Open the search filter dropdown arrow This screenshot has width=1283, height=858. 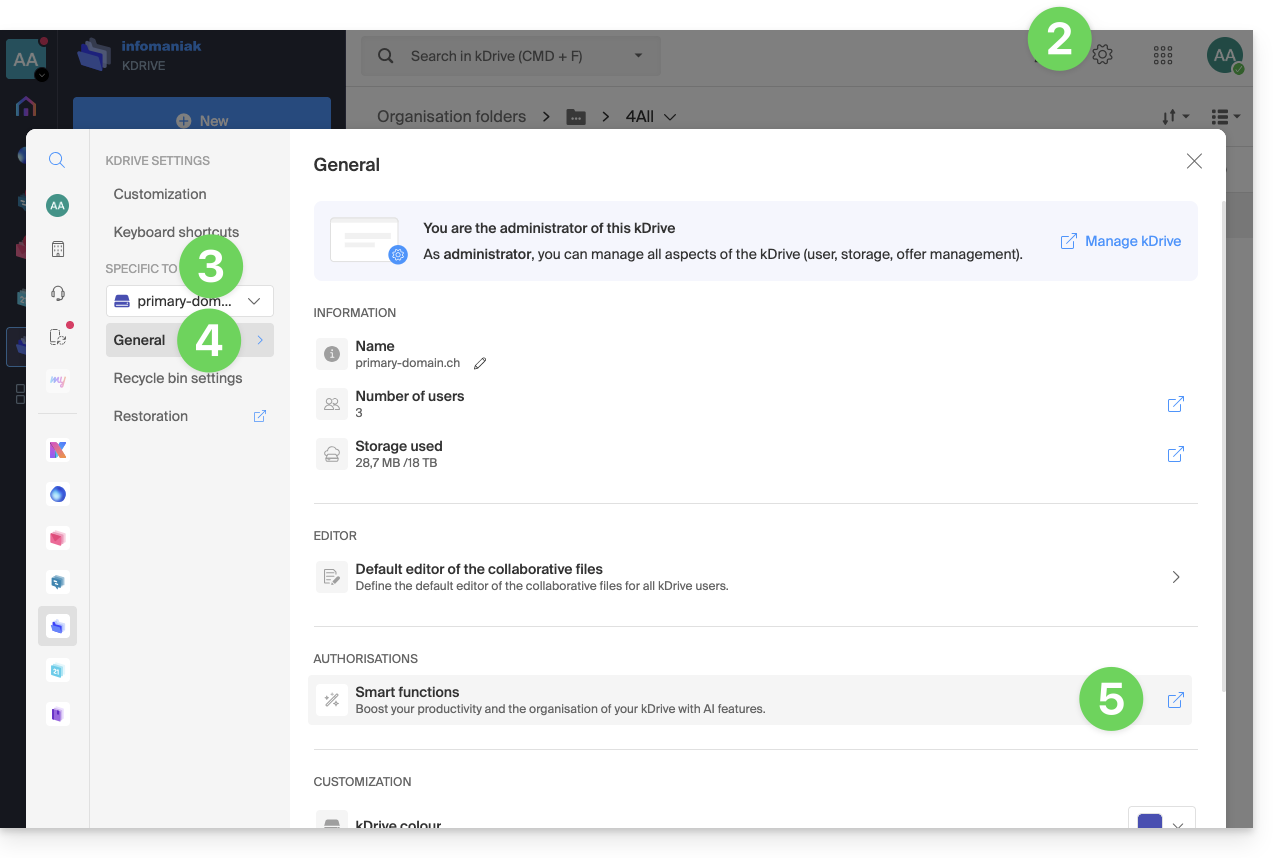[638, 56]
